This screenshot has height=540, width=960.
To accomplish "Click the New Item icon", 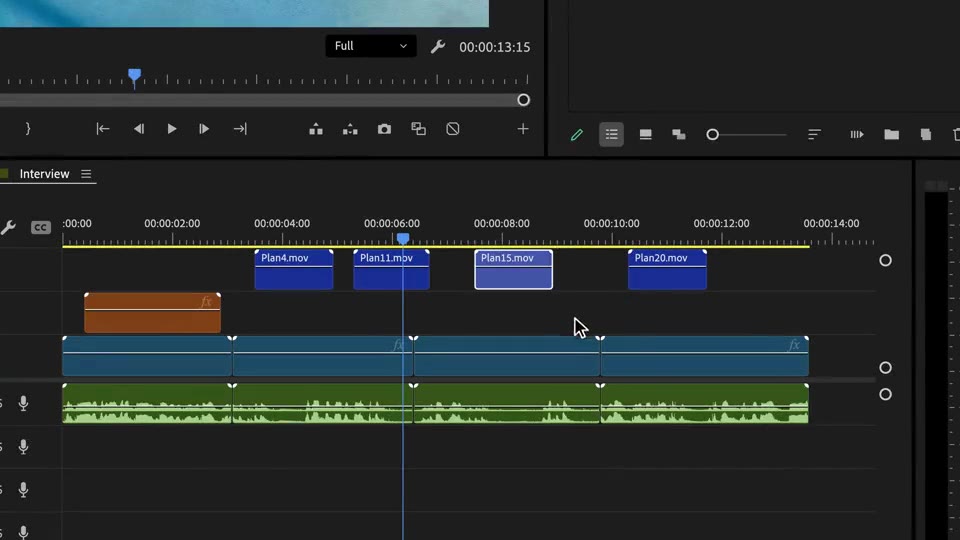I will [x=926, y=135].
